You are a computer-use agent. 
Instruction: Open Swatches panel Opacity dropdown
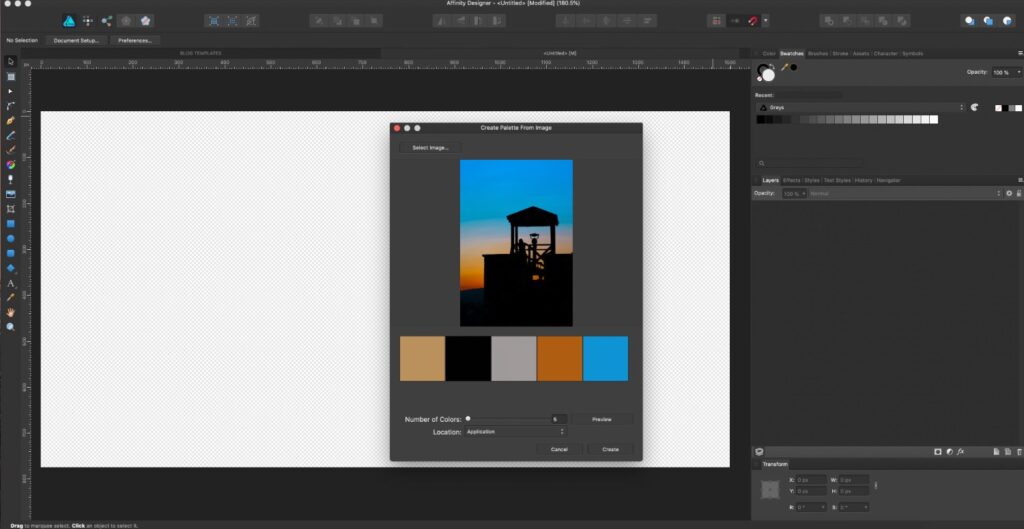pos(1019,72)
